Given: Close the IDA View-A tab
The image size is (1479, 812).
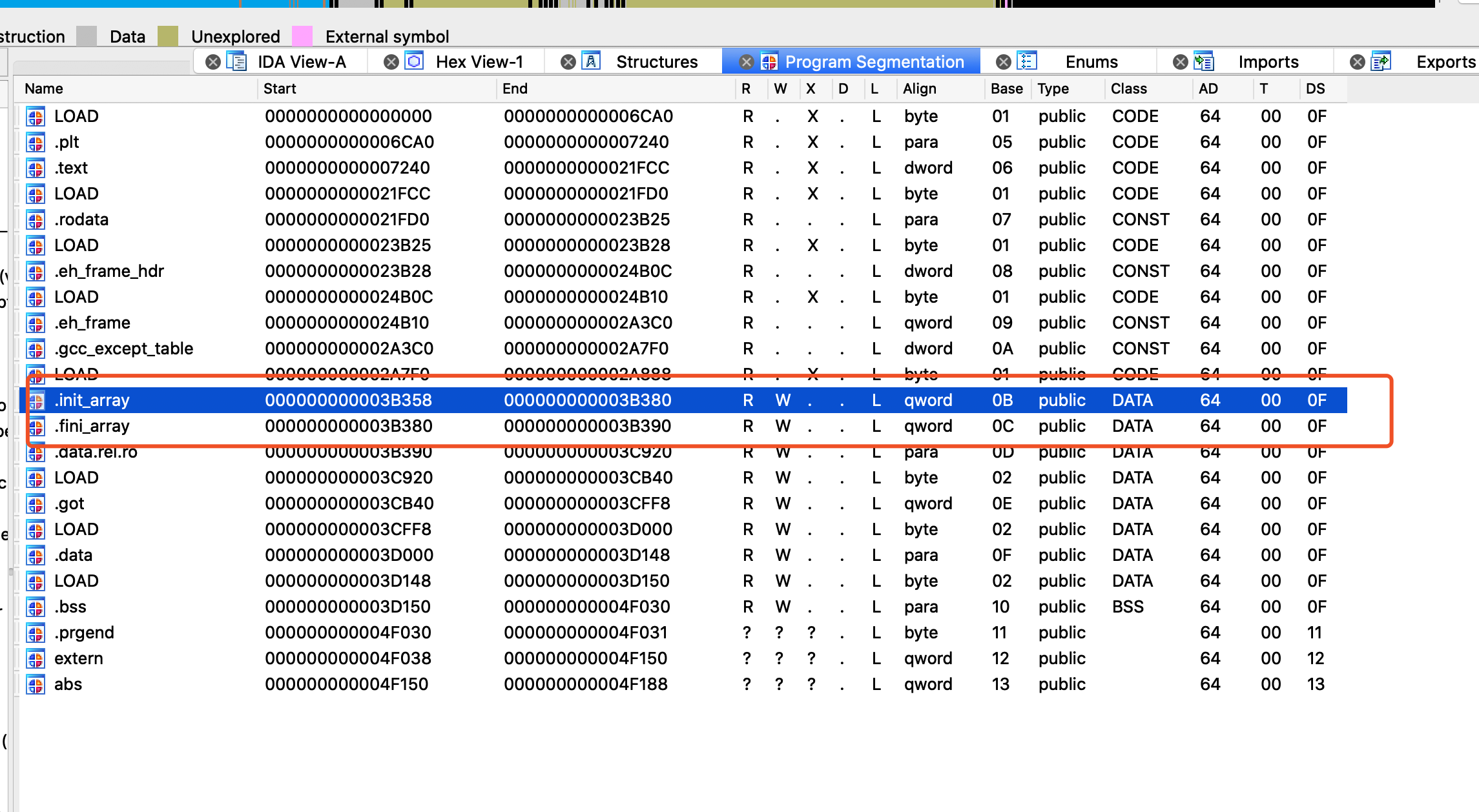Looking at the screenshot, I should tap(213, 62).
